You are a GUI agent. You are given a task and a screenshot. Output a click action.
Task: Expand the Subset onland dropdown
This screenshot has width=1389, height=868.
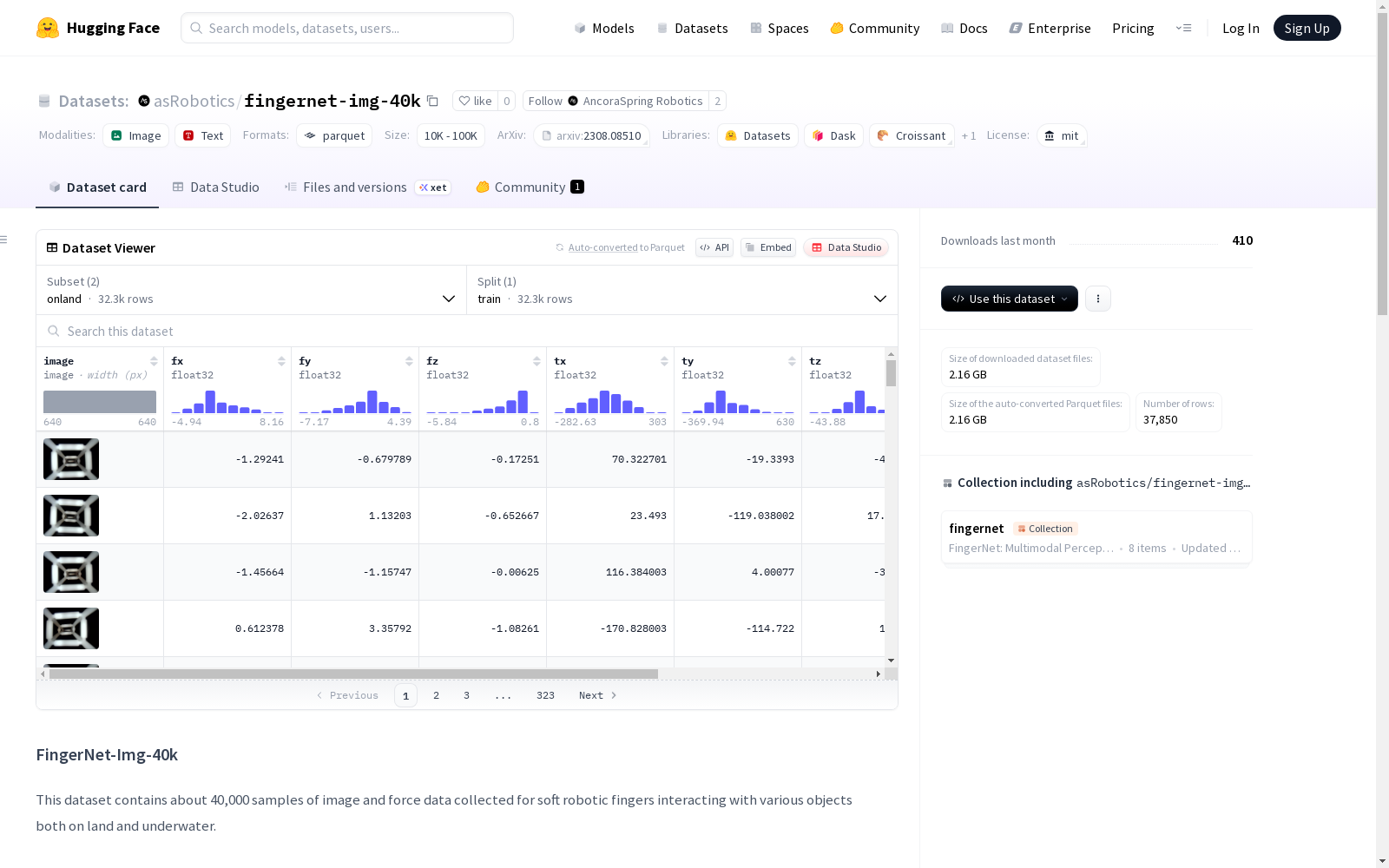(x=252, y=290)
